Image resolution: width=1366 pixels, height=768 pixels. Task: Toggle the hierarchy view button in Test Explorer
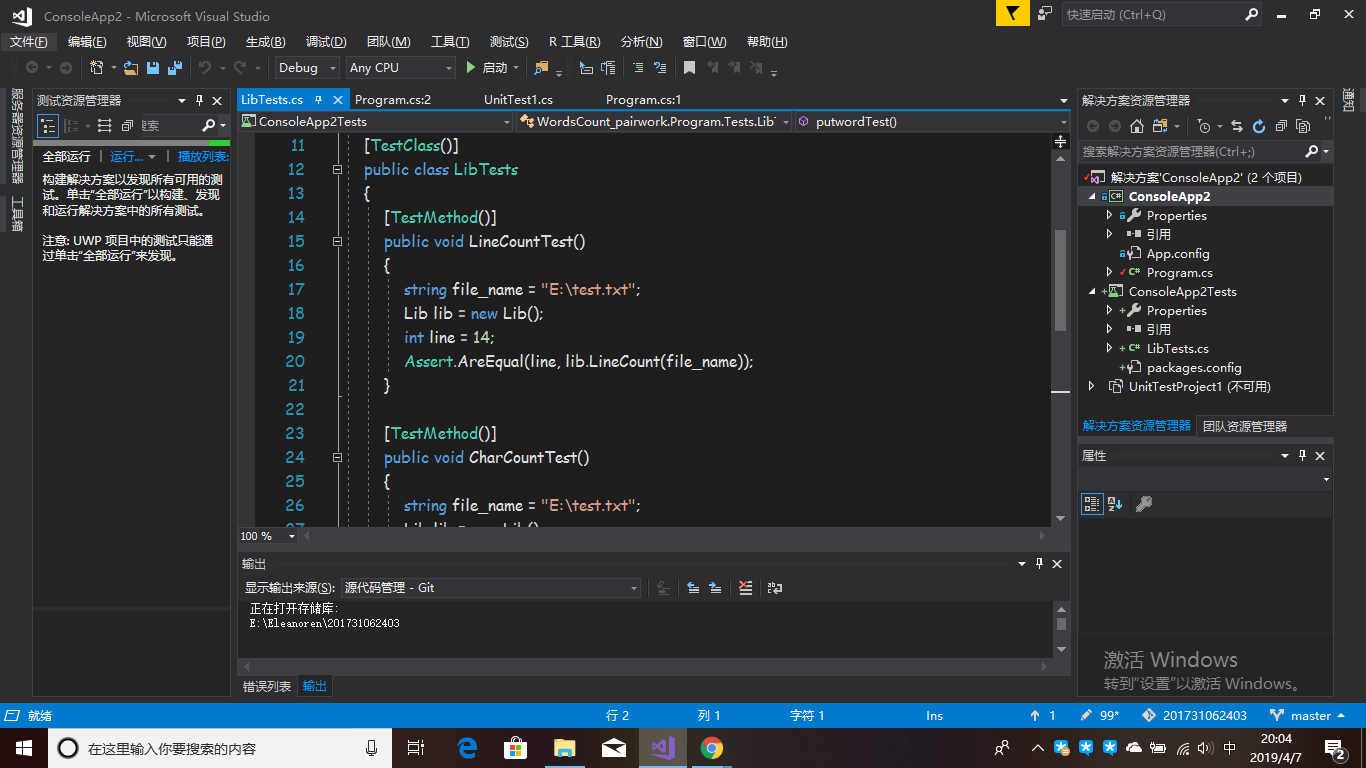(x=48, y=126)
